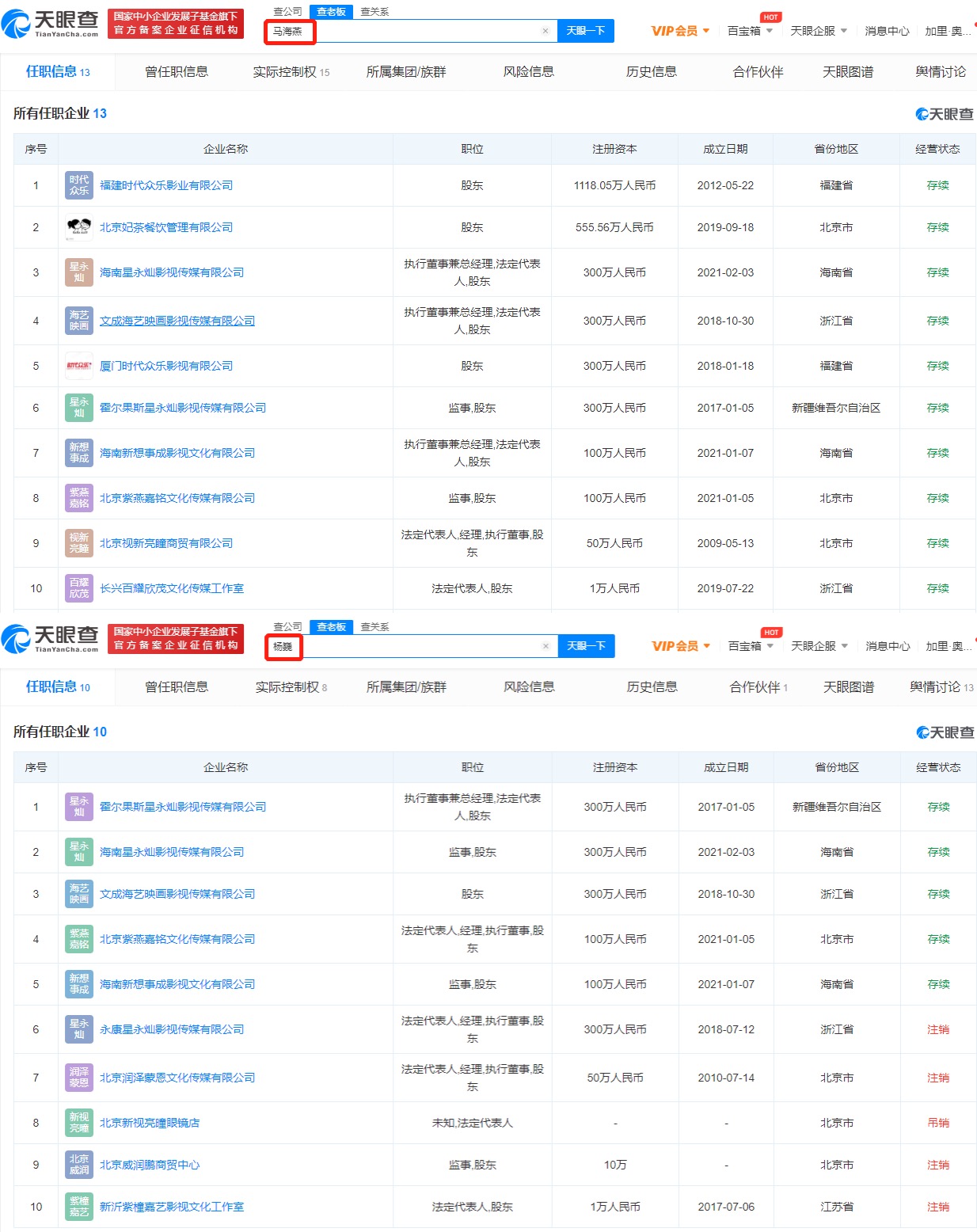Image resolution: width=977 pixels, height=1232 pixels.
Task: Click the 注销 status of 北京威润鹏商贸中心
Action: coord(938,1165)
